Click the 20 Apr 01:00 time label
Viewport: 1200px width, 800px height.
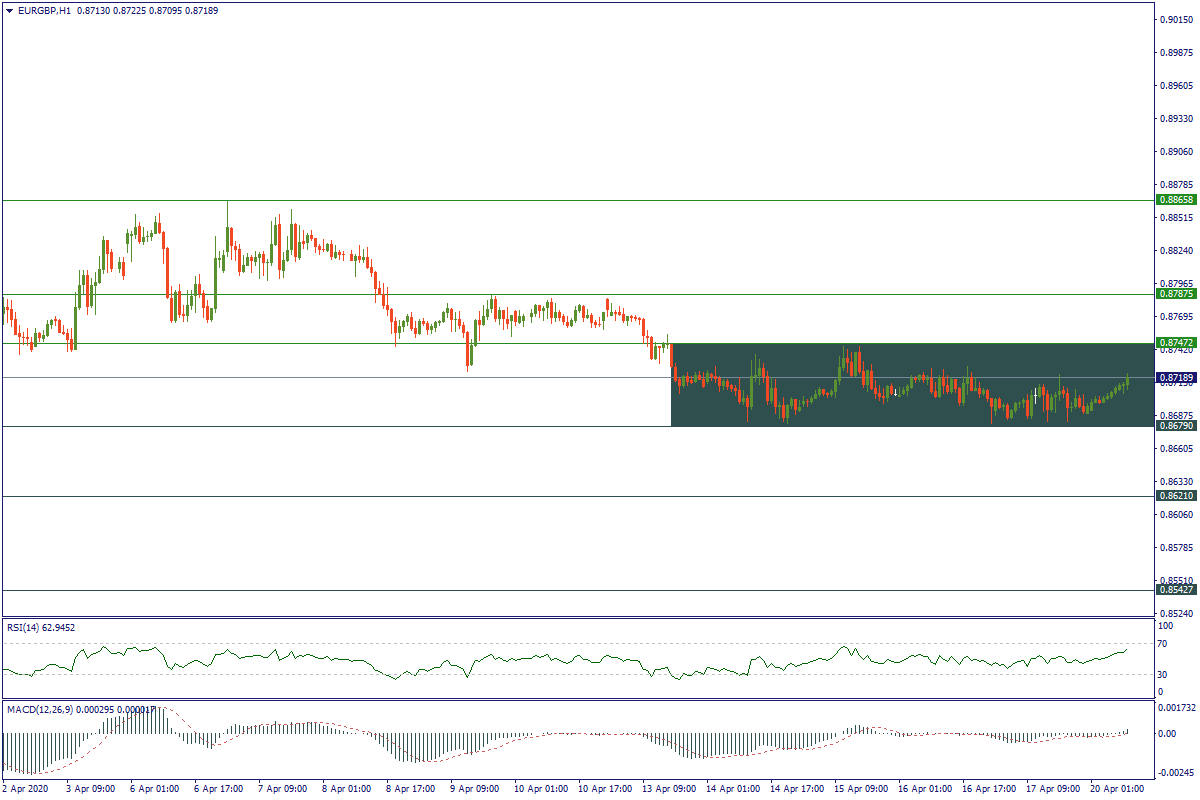(1117, 789)
